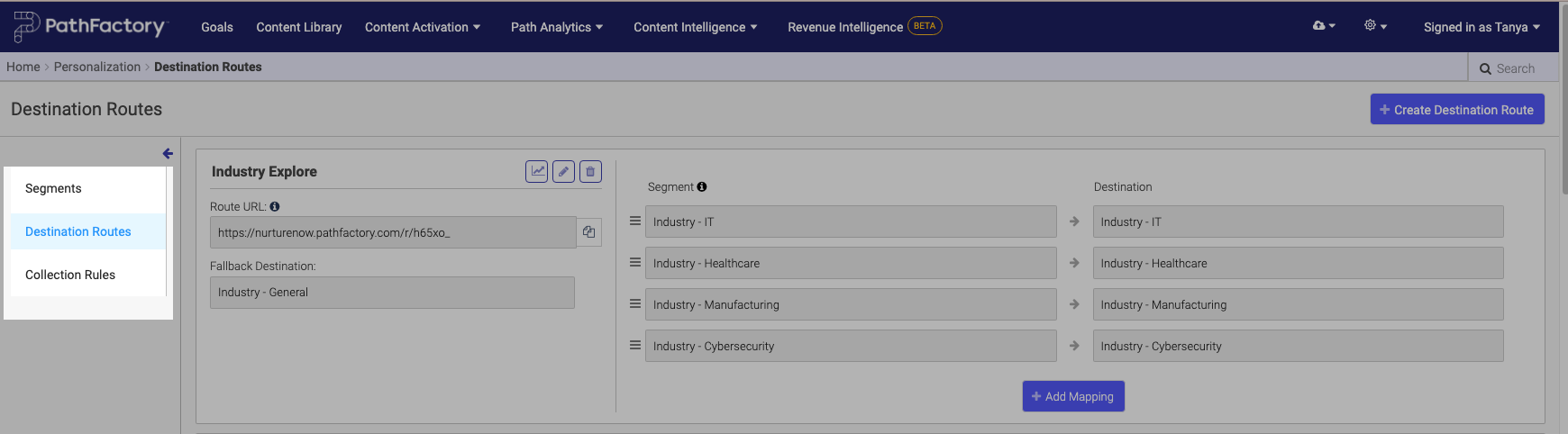Open the cloud upload dropdown menu

(x=1323, y=26)
